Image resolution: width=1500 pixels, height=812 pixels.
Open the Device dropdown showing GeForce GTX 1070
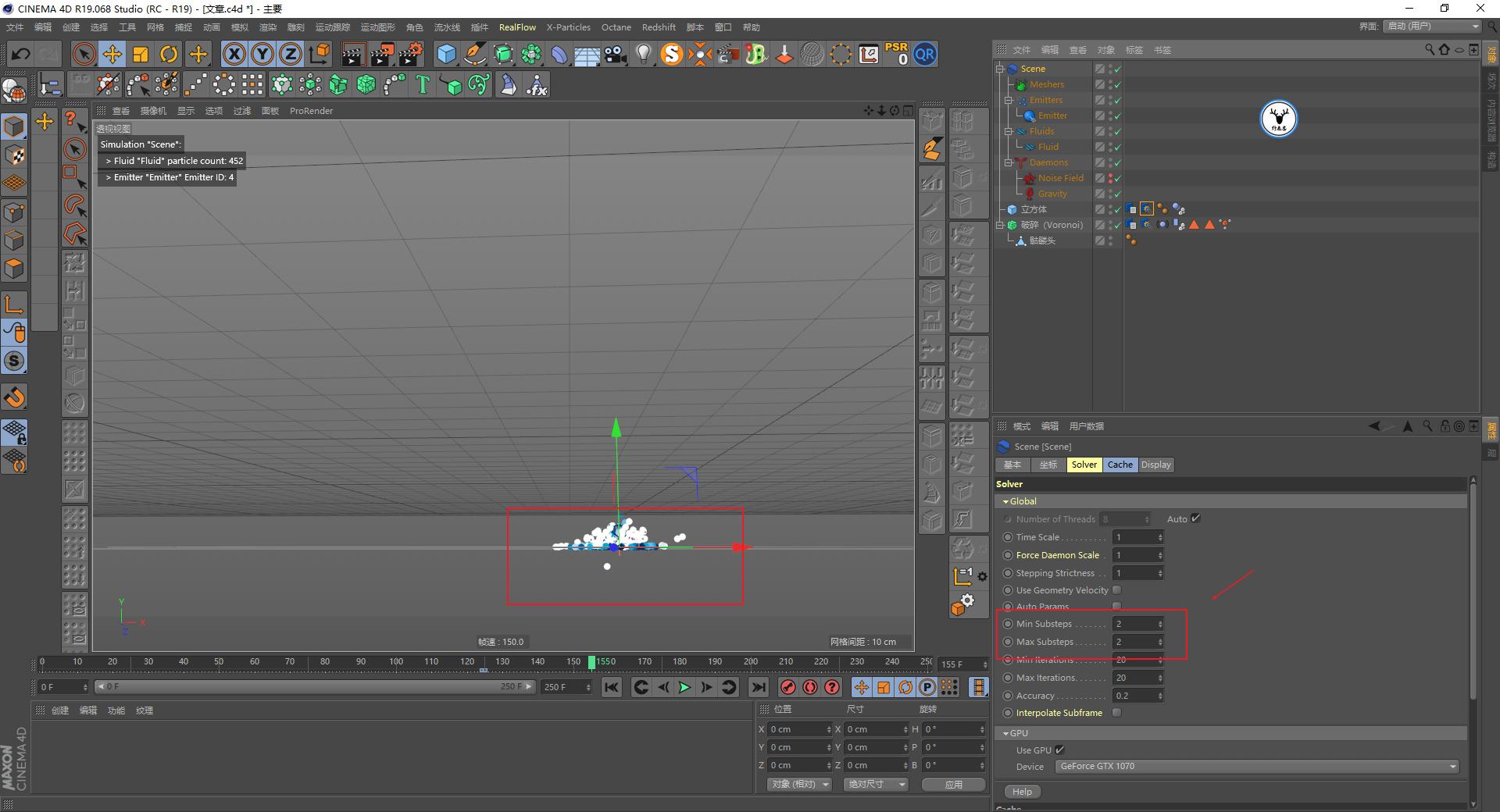(1256, 766)
